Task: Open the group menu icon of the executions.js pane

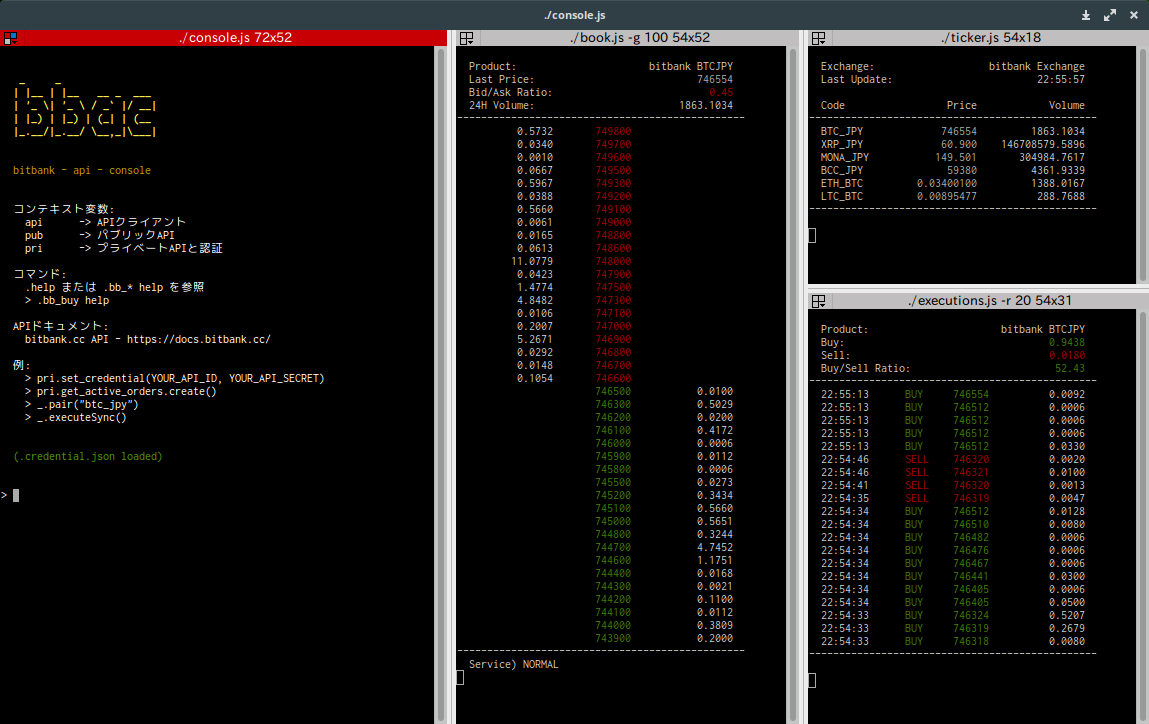Action: click(819, 301)
